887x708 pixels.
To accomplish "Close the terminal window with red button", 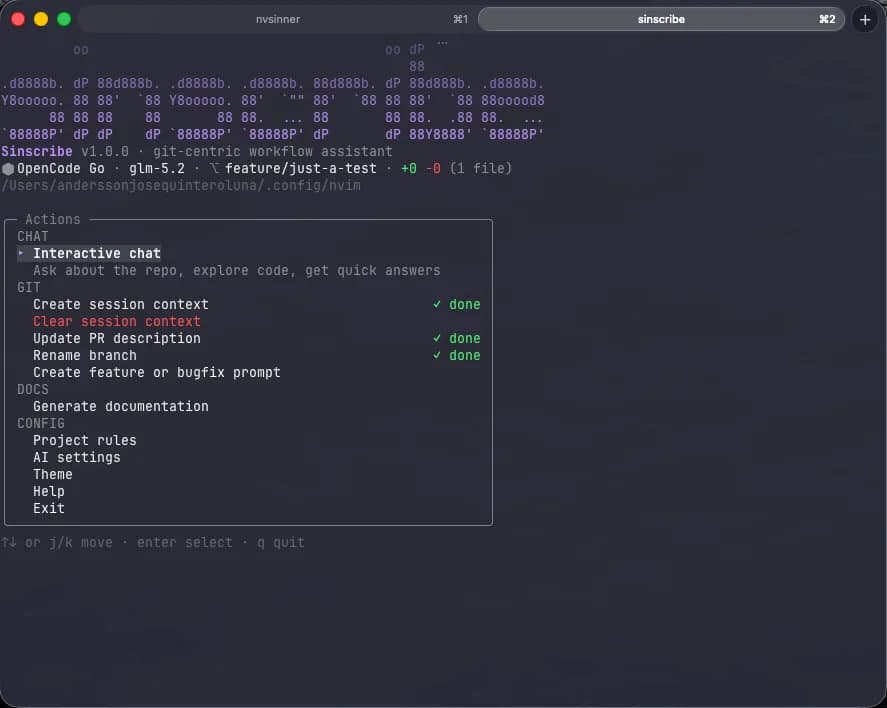I will [x=18, y=19].
